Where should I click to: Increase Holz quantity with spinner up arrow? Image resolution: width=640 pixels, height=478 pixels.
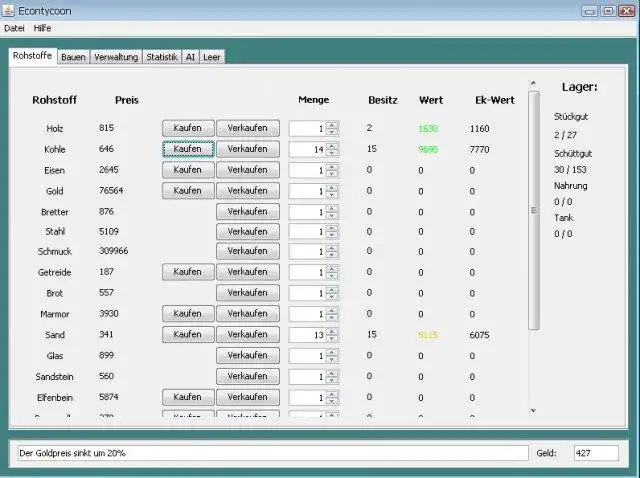(x=332, y=125)
